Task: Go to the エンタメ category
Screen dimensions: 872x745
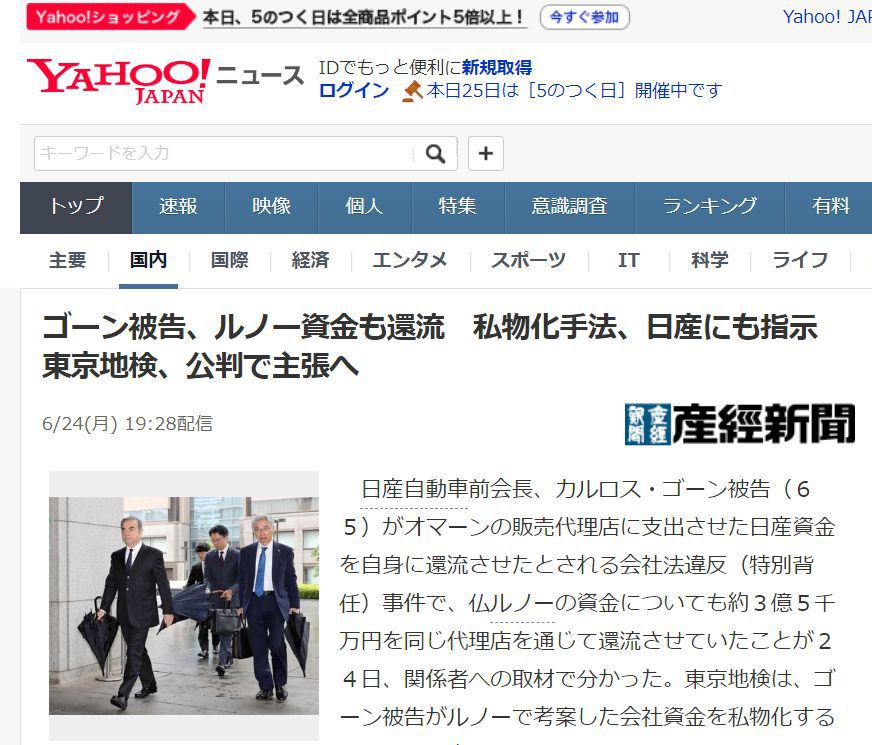Action: [410, 260]
